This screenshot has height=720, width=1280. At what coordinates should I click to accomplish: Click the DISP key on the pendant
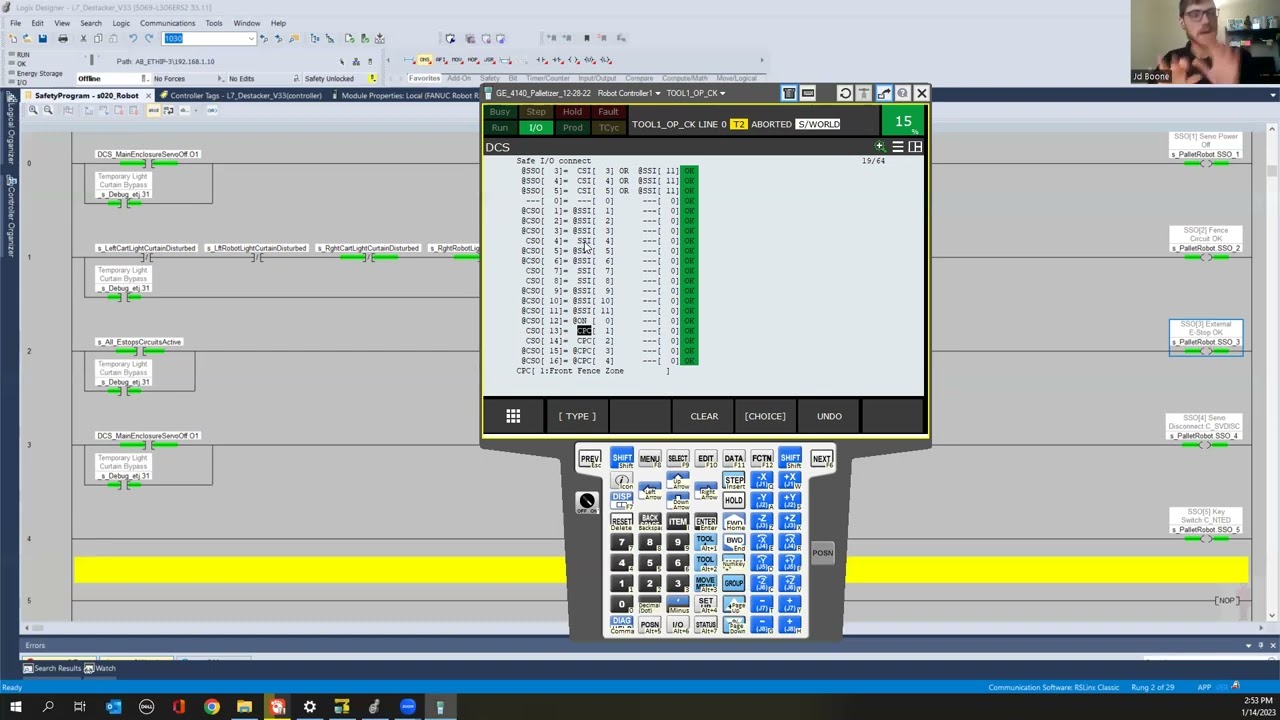coord(621,500)
